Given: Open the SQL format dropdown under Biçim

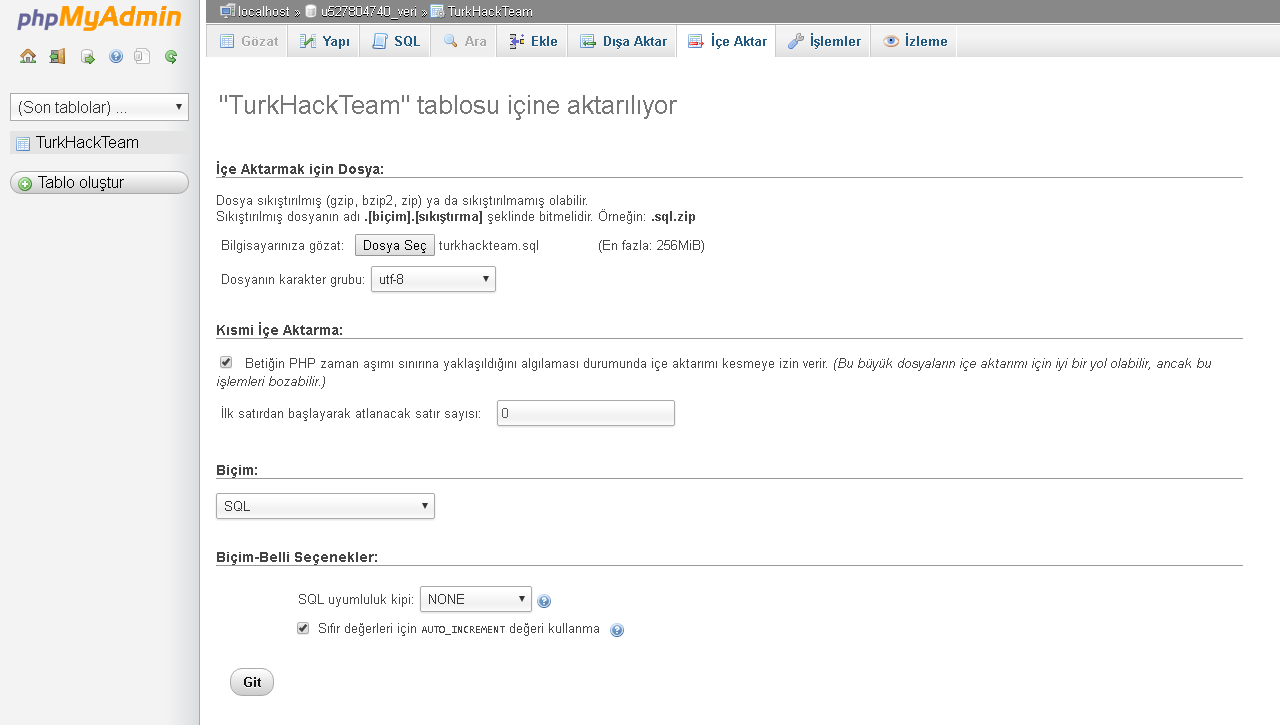Looking at the screenshot, I should tap(325, 506).
